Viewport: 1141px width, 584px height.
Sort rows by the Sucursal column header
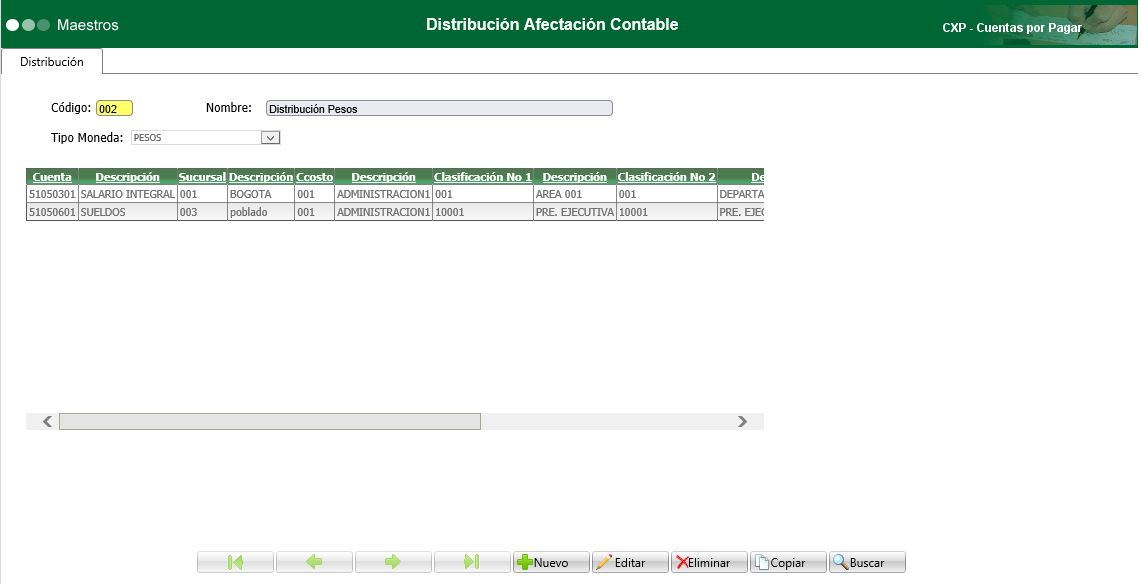[200, 176]
